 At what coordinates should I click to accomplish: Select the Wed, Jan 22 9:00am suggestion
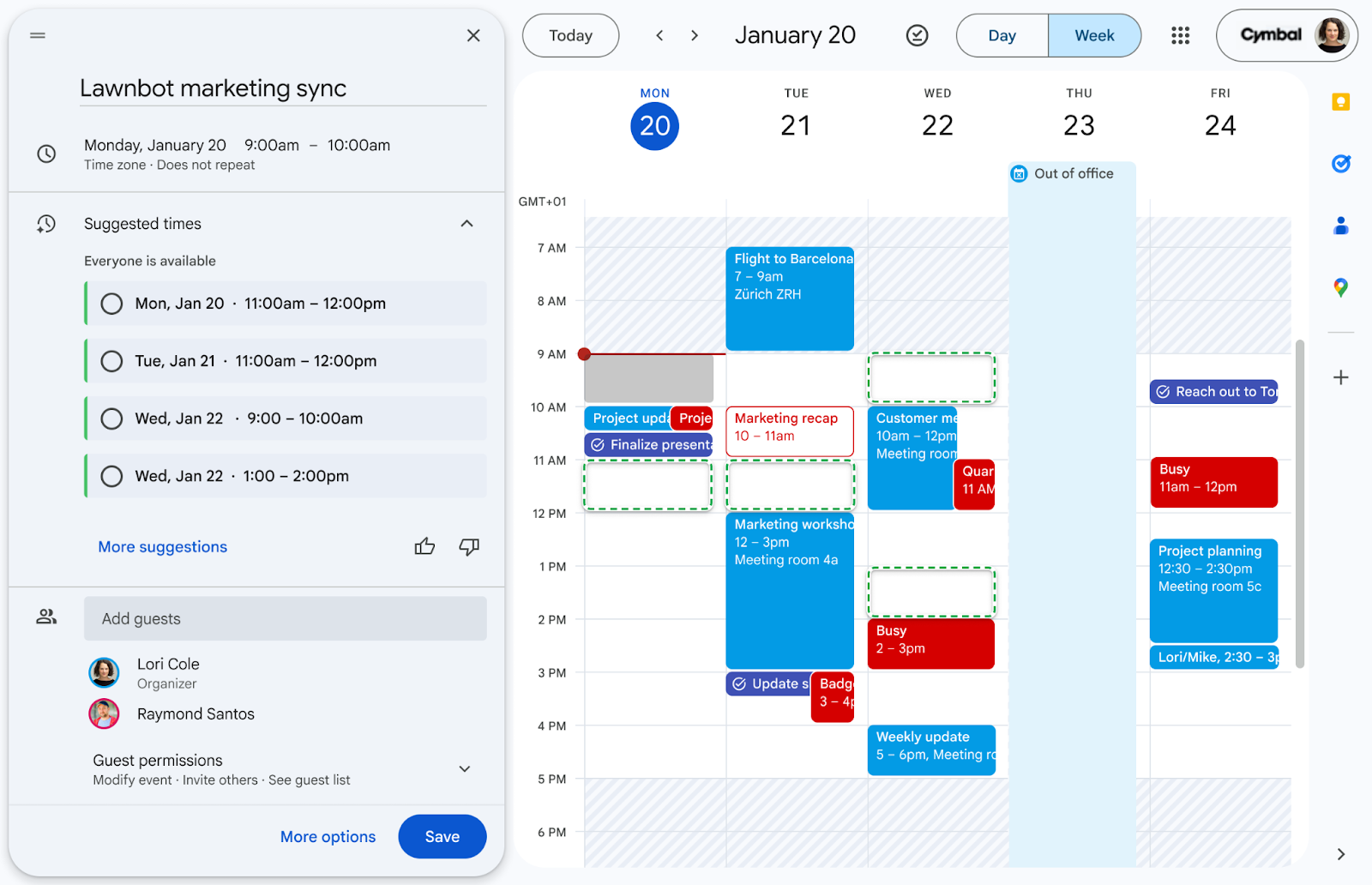pos(111,418)
